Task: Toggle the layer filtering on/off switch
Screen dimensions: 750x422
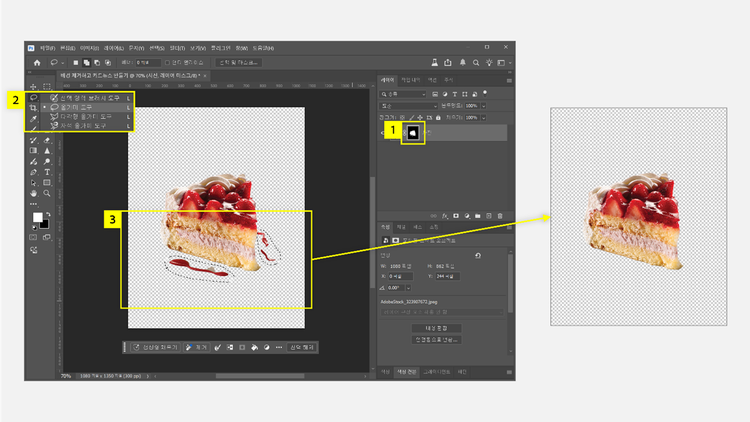Action: point(485,93)
